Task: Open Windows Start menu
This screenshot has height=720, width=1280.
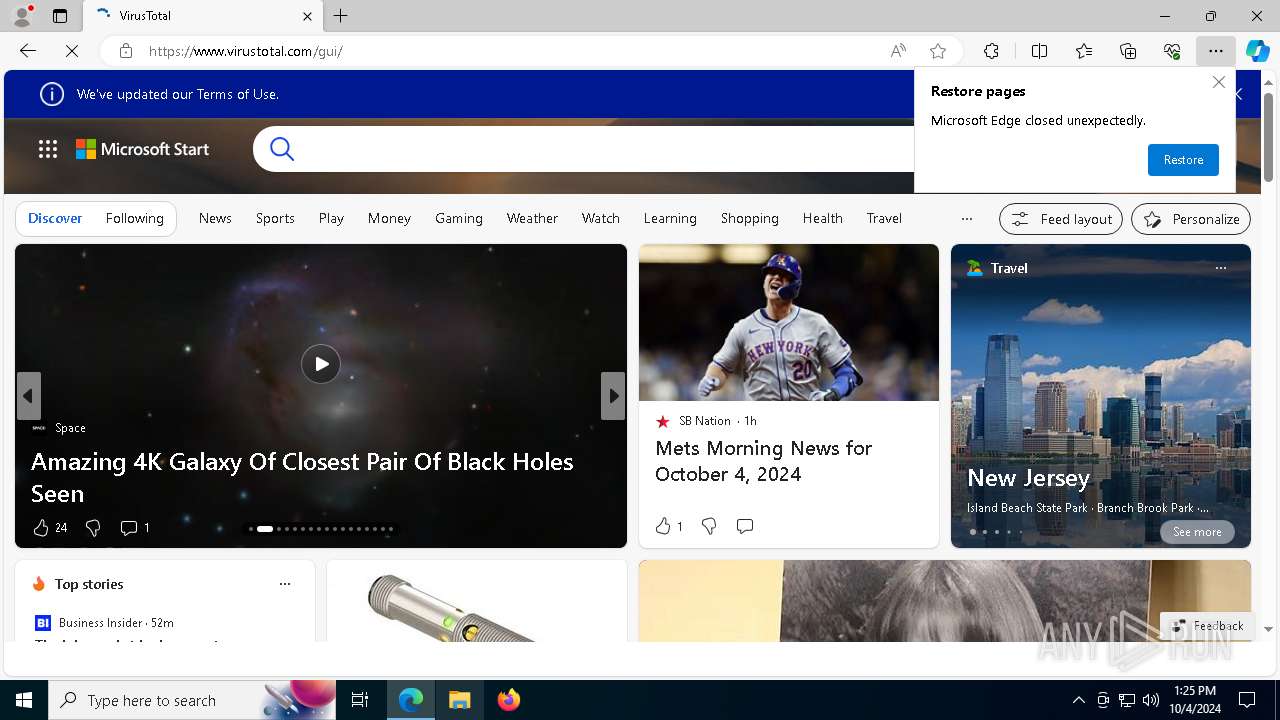Action: [x=24, y=700]
